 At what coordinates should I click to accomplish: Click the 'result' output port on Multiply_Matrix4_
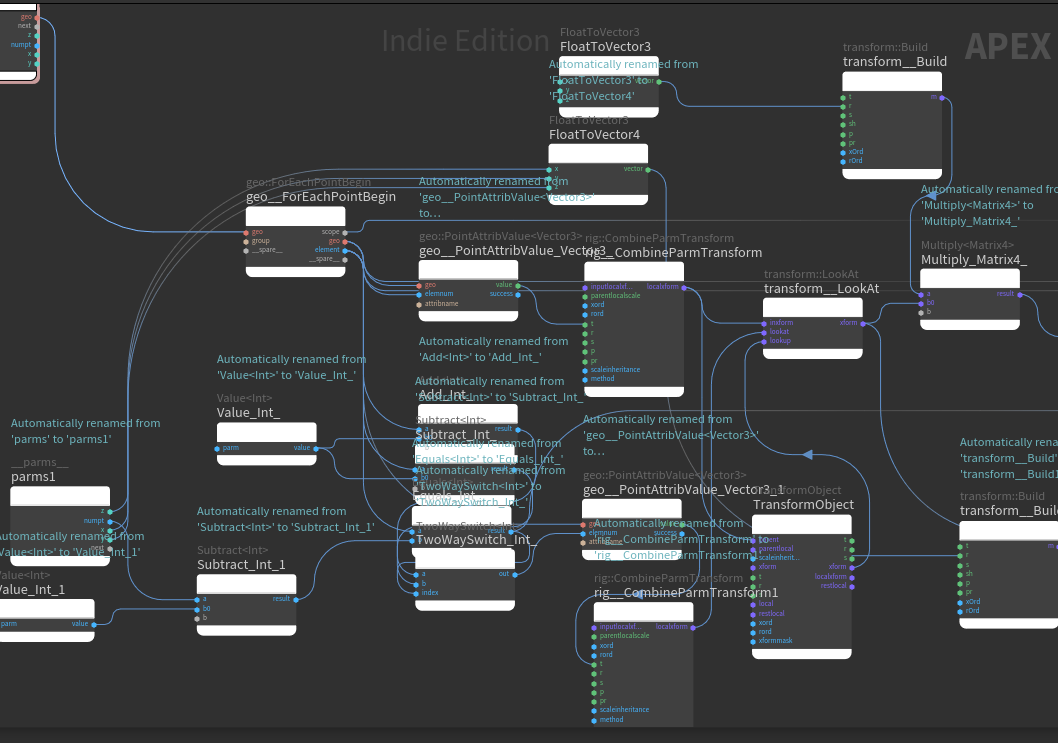[x=1020, y=294]
